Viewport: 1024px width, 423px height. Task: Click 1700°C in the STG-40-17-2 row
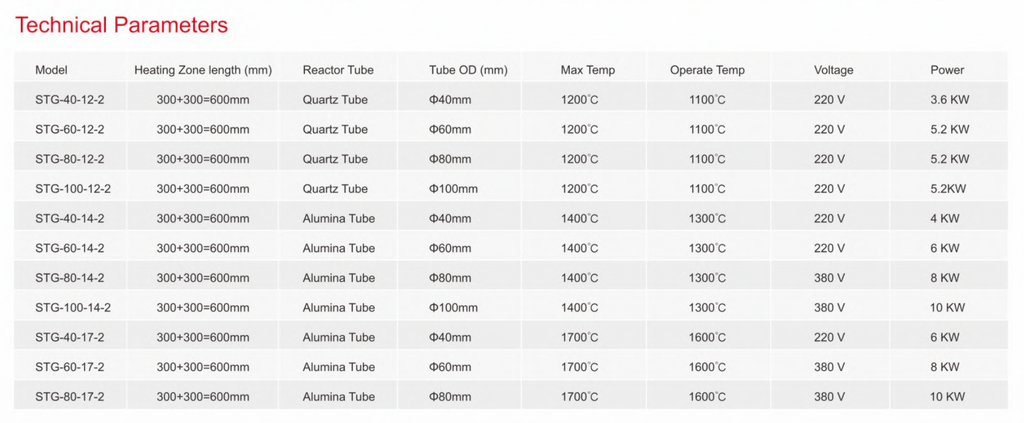pos(579,337)
